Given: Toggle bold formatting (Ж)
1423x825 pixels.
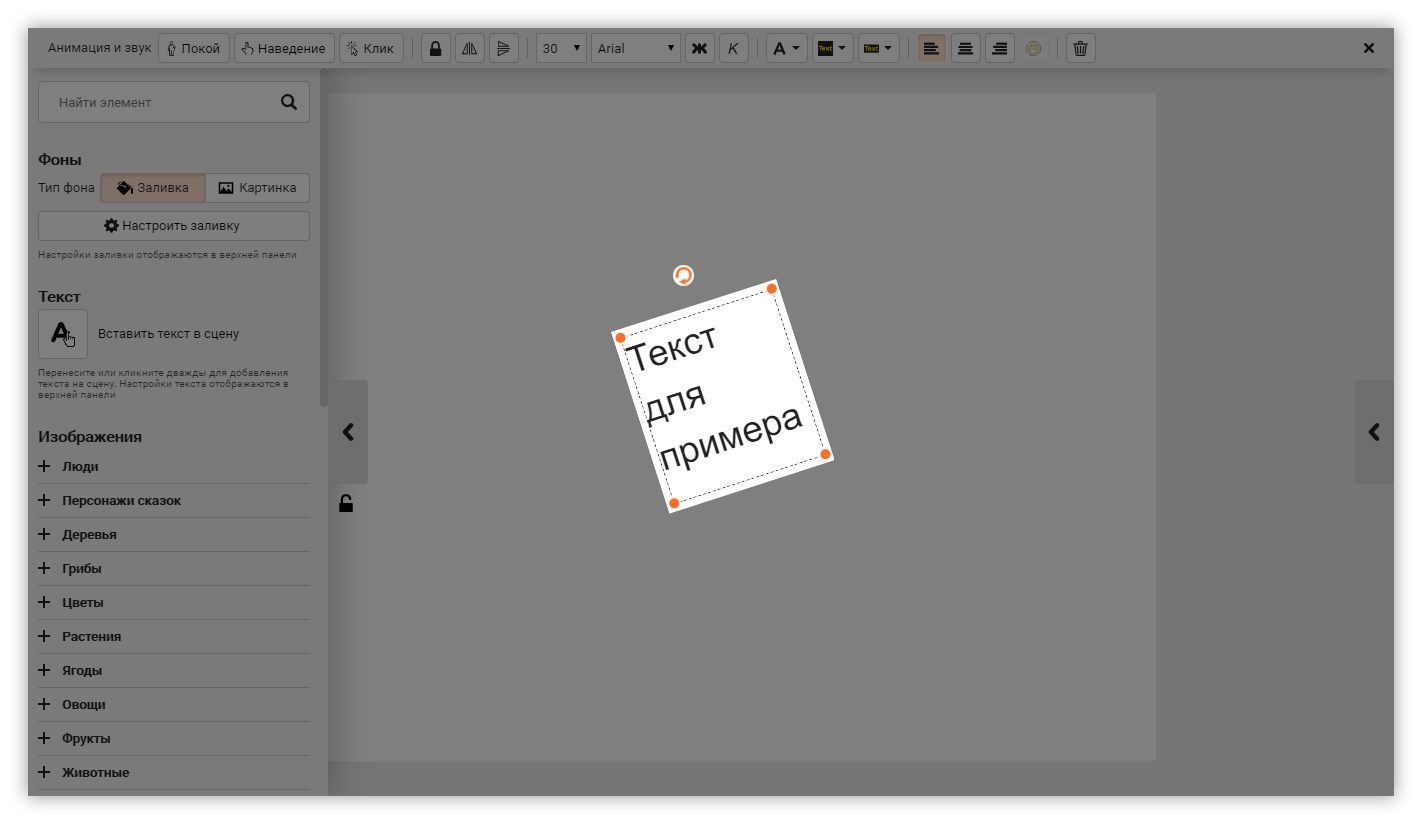Looking at the screenshot, I should pyautogui.click(x=700, y=48).
